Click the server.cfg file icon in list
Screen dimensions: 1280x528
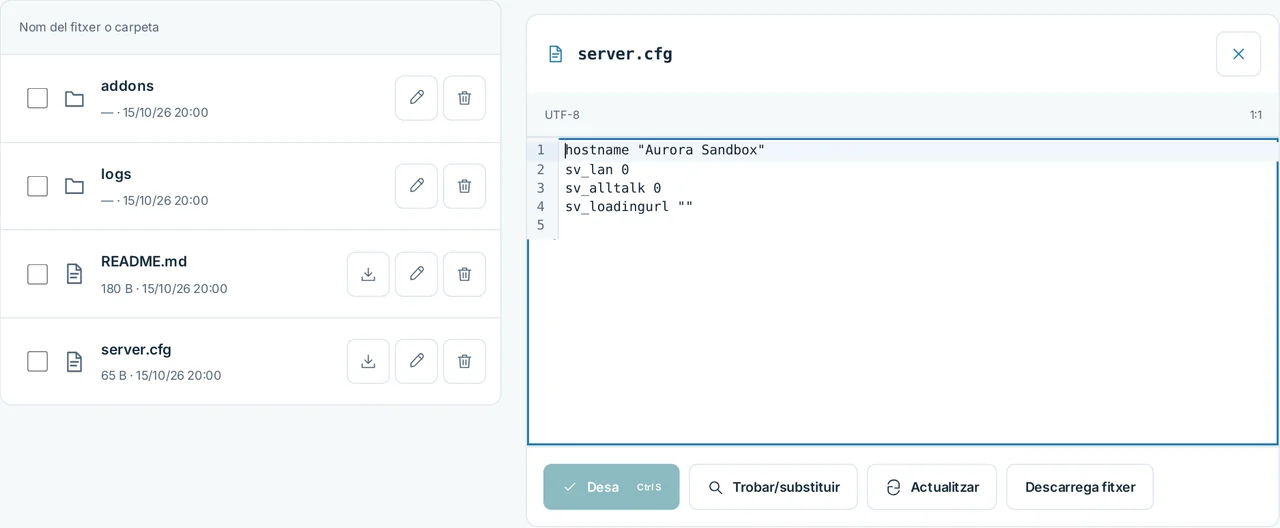pos(74,361)
